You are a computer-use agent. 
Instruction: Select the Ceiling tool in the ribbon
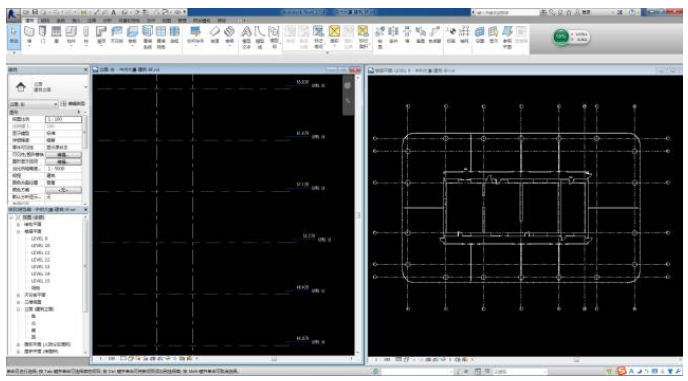[x=117, y=35]
